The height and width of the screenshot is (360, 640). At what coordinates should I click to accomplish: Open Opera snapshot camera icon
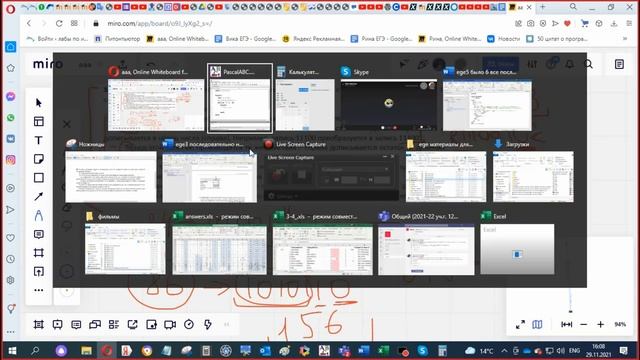coord(531,23)
